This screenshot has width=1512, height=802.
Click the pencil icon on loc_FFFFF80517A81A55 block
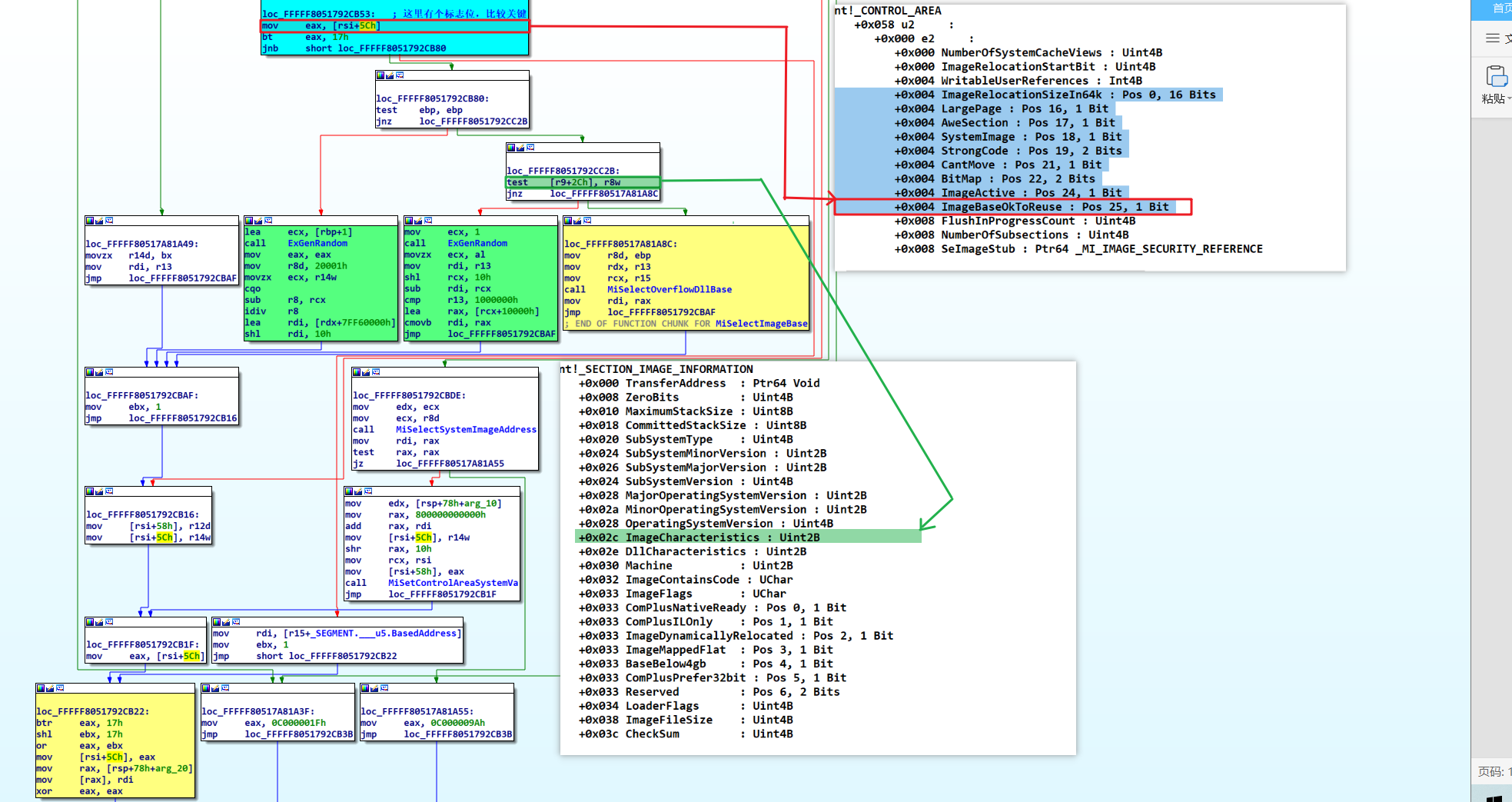coord(374,688)
